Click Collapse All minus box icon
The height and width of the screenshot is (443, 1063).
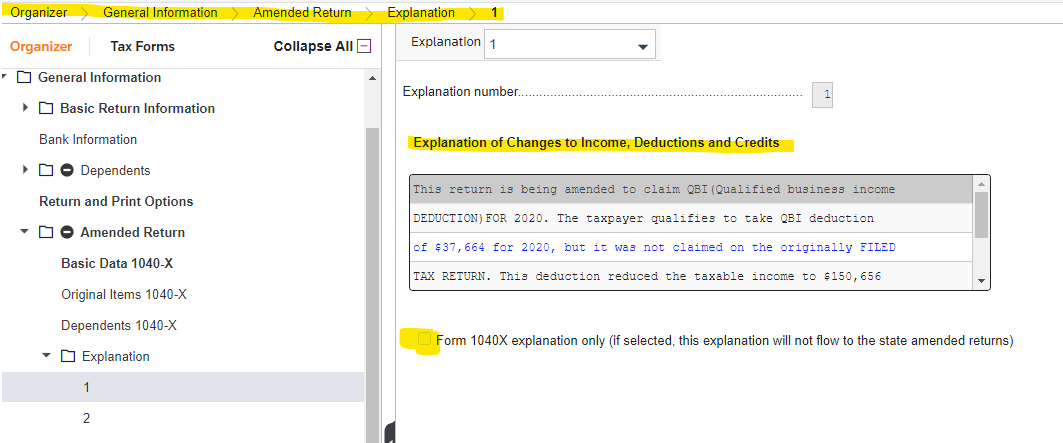(x=364, y=46)
